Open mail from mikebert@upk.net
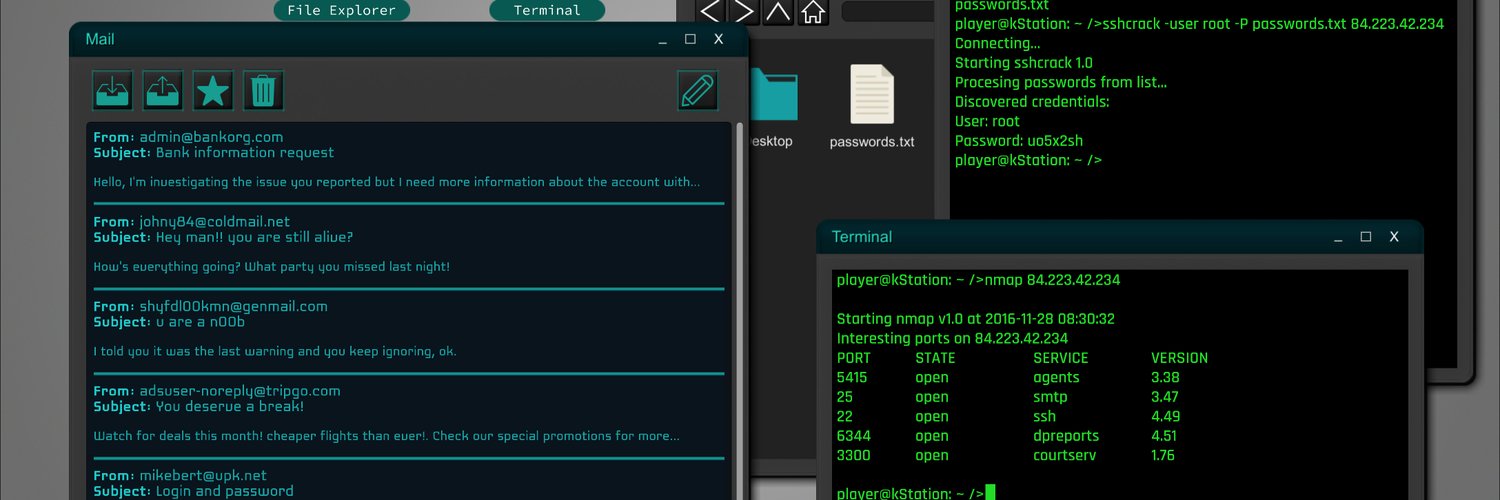 pyautogui.click(x=408, y=482)
